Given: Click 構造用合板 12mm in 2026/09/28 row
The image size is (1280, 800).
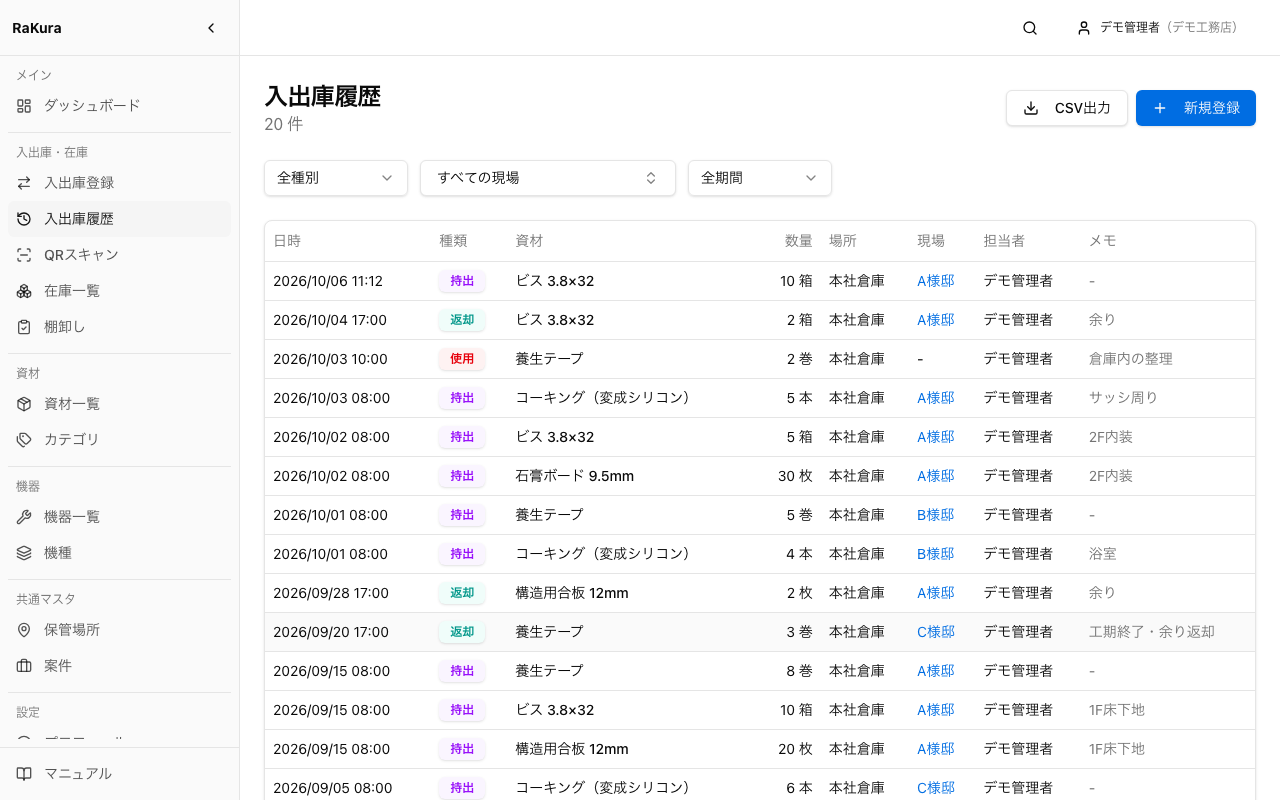Looking at the screenshot, I should tap(572, 593).
